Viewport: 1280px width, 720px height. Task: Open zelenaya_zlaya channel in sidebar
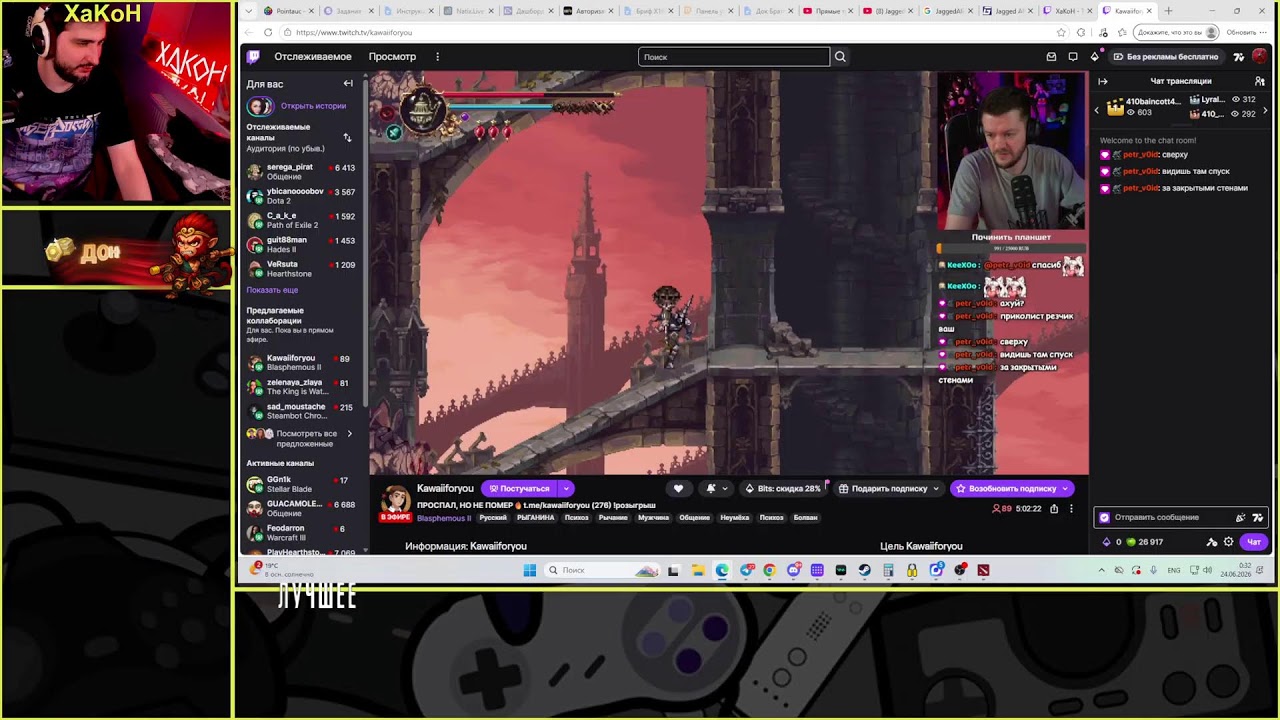(303, 387)
